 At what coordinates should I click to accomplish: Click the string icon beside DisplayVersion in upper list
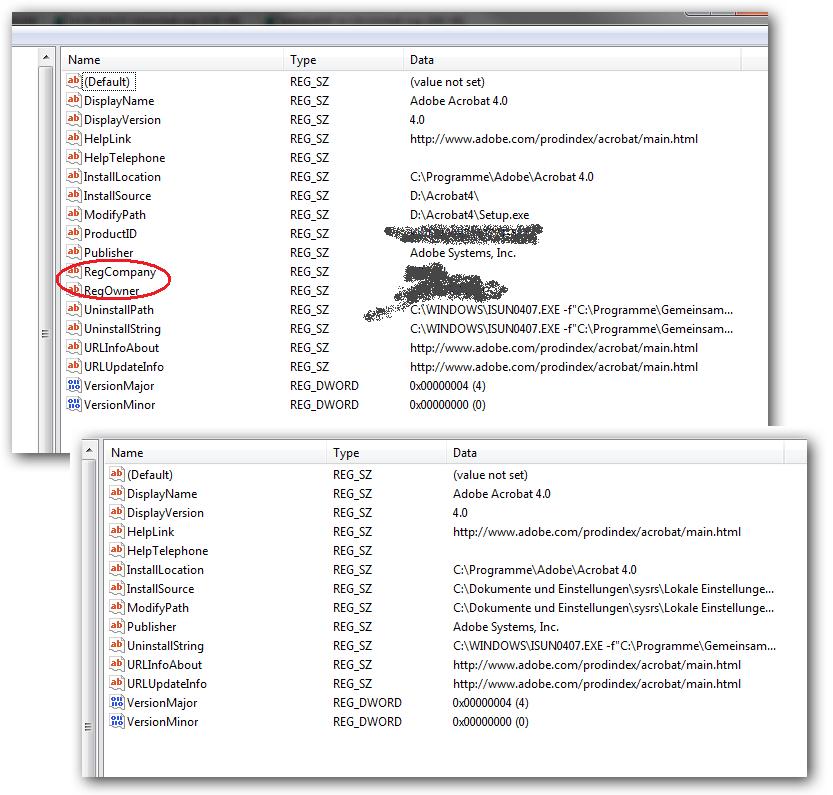pyautogui.click(x=73, y=119)
